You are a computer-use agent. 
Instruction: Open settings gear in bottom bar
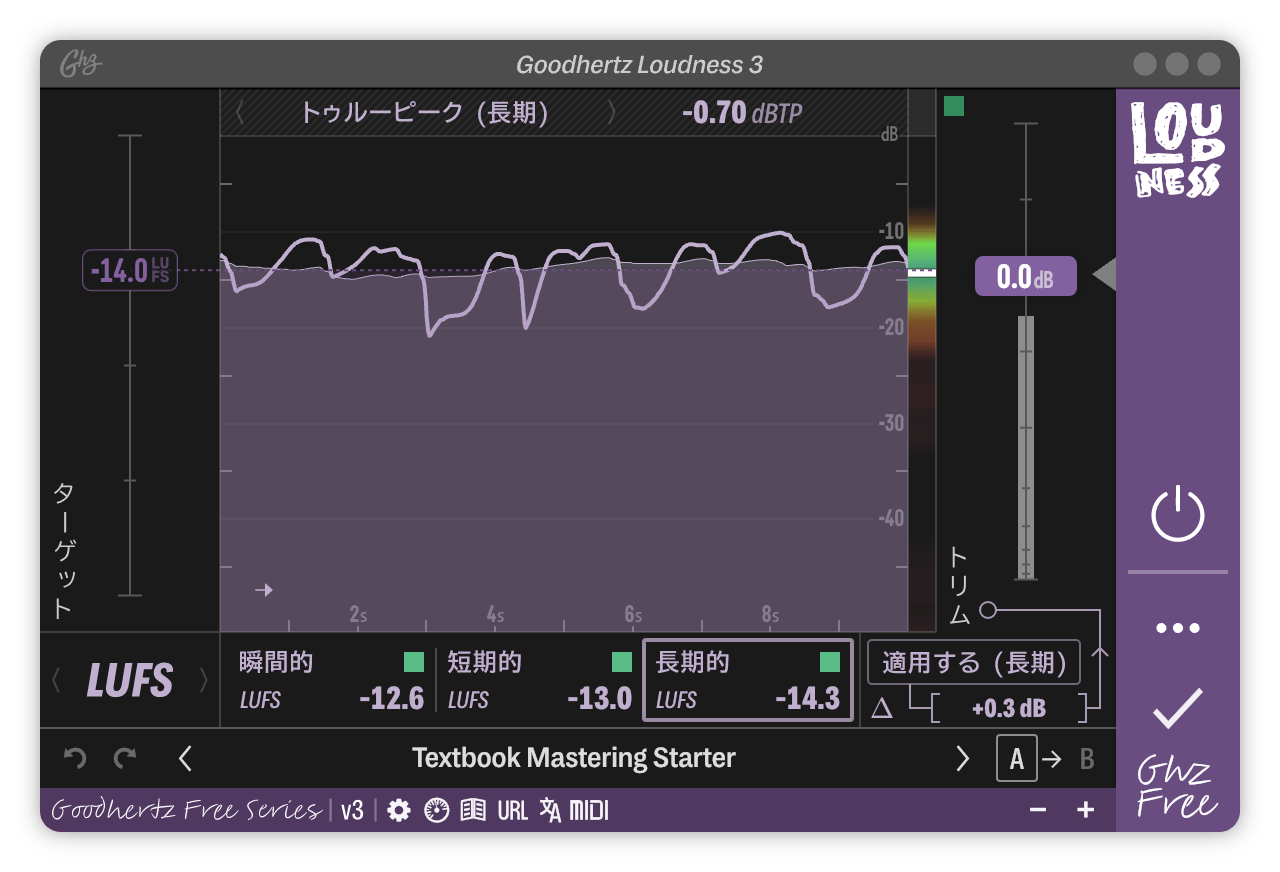coord(399,810)
